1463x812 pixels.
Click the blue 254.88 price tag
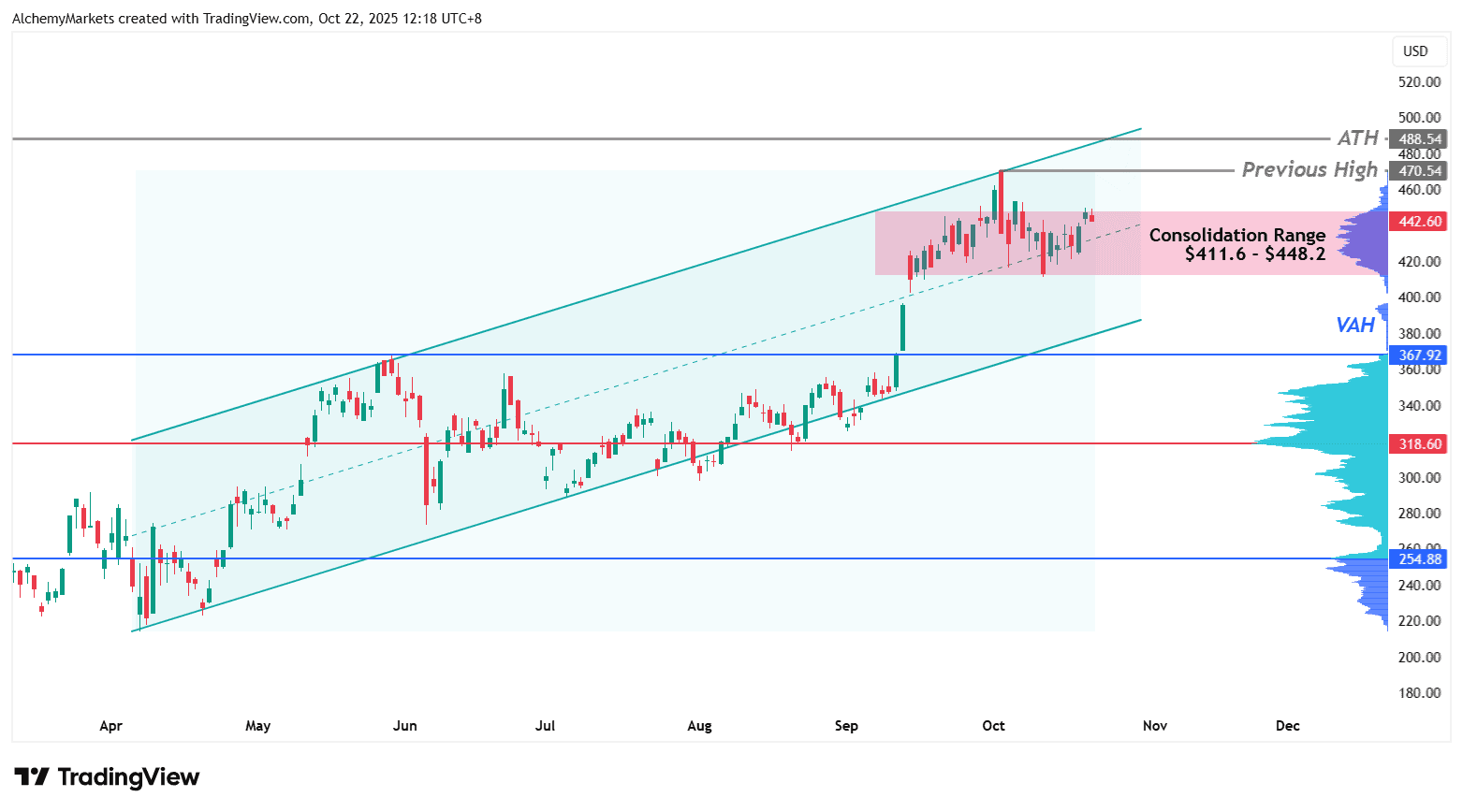click(1420, 559)
